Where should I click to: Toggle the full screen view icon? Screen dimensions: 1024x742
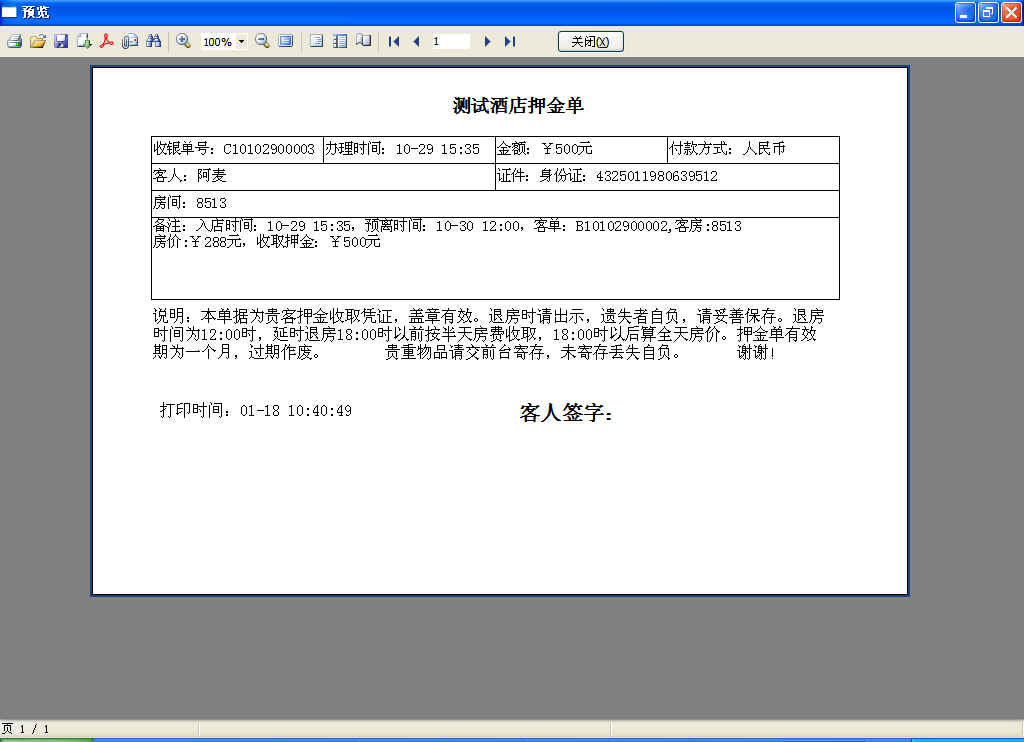[286, 41]
